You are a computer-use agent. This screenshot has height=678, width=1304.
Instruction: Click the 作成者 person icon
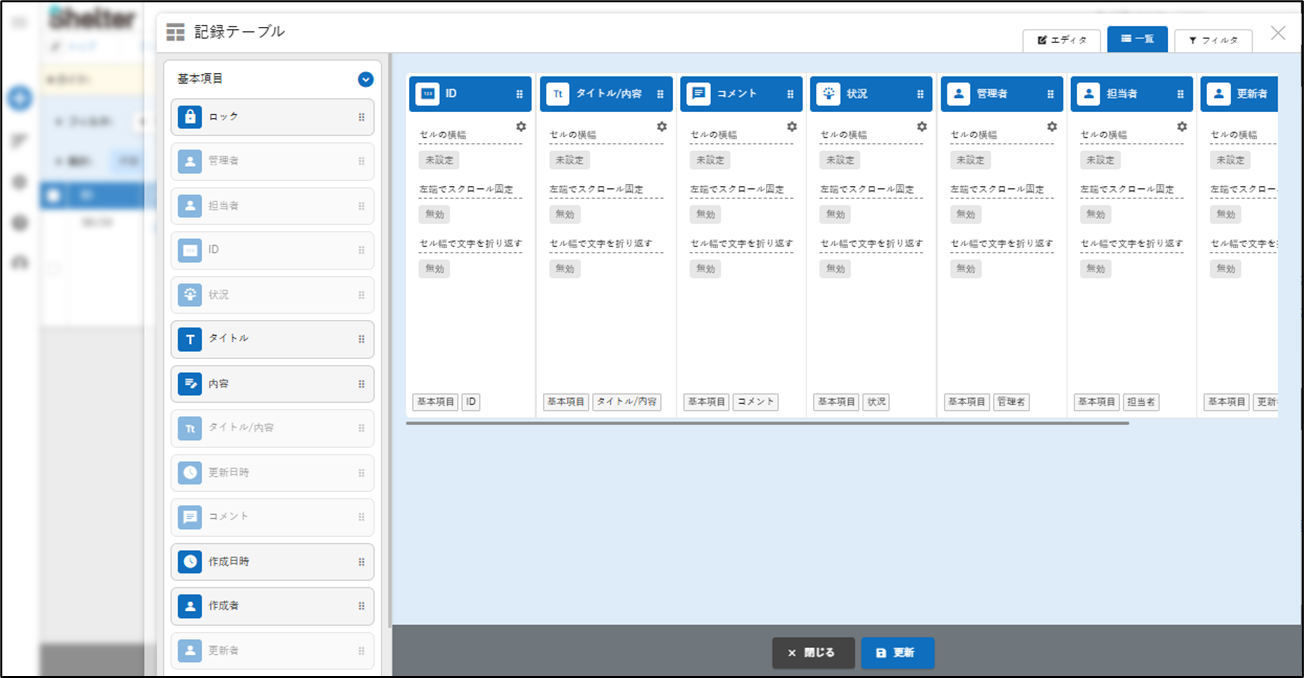click(190, 606)
